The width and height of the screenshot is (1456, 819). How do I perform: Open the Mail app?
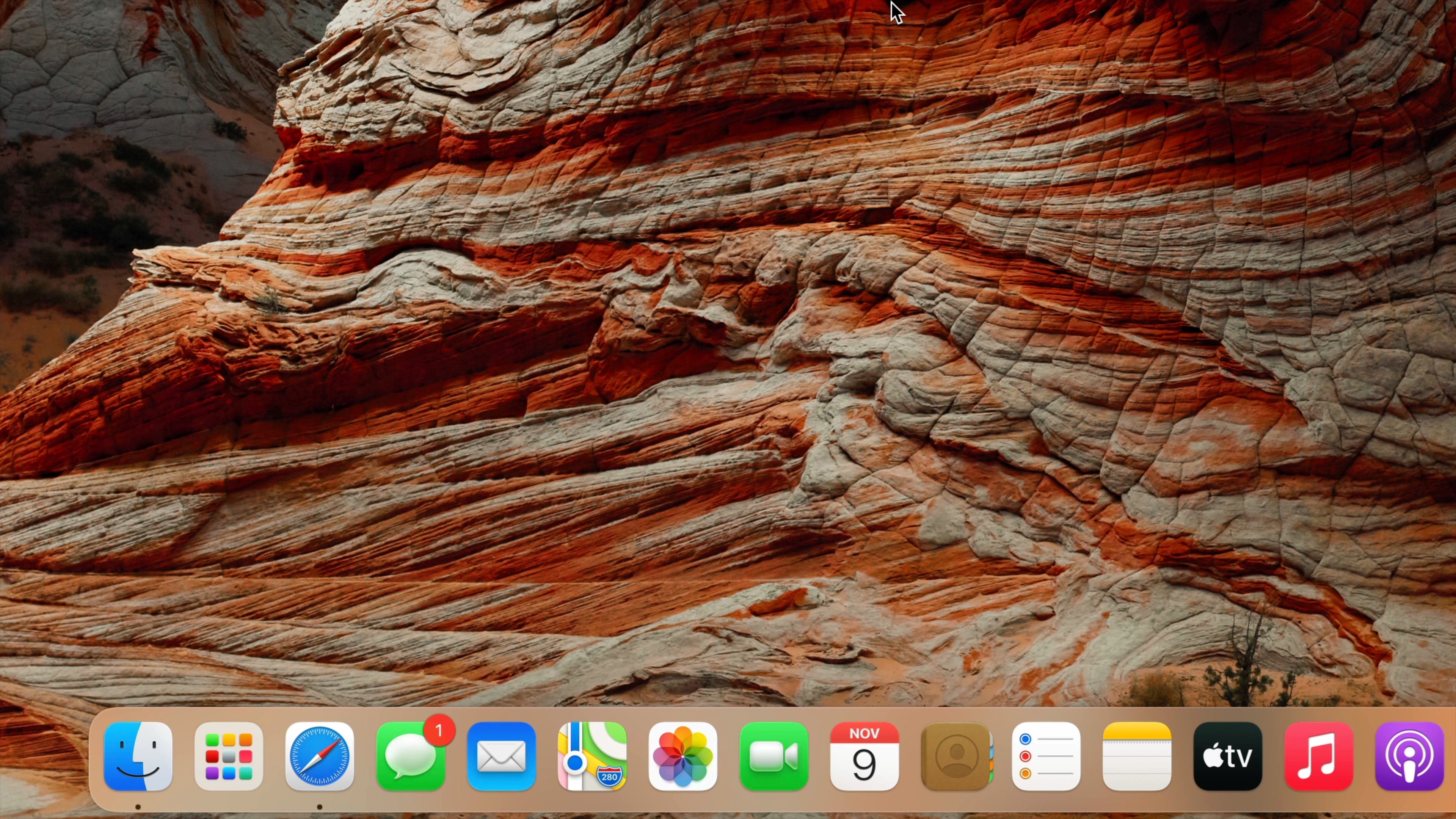[501, 756]
